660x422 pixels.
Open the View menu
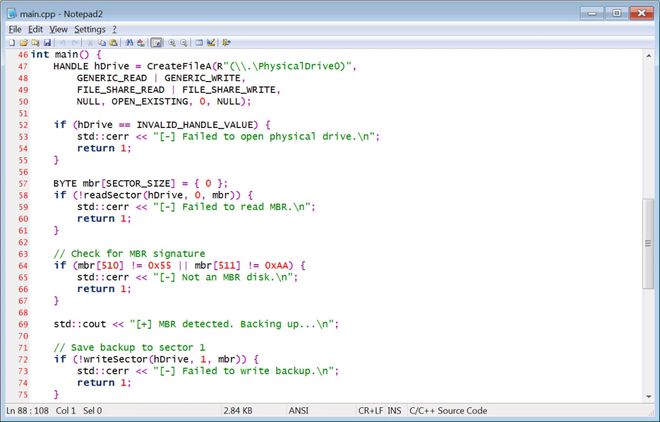[x=58, y=29]
